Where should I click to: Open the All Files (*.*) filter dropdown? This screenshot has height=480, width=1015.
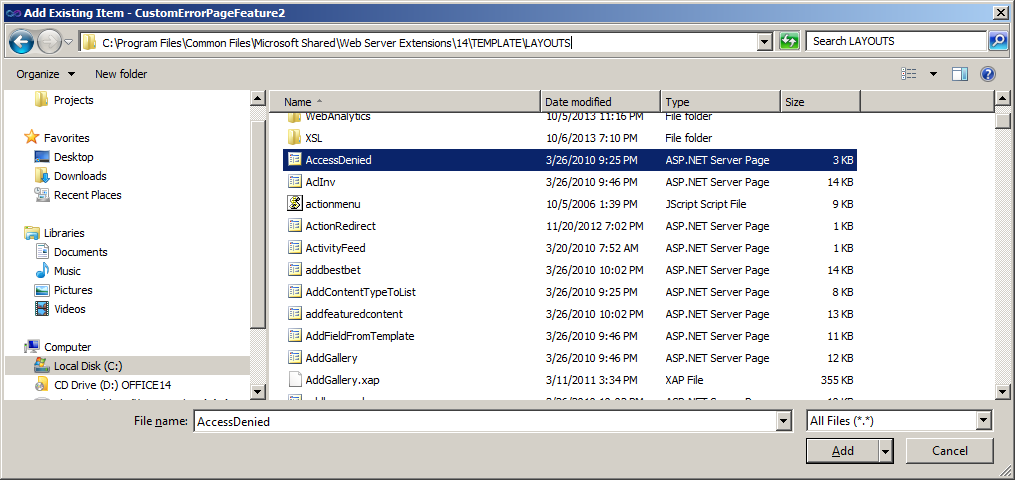(899, 421)
